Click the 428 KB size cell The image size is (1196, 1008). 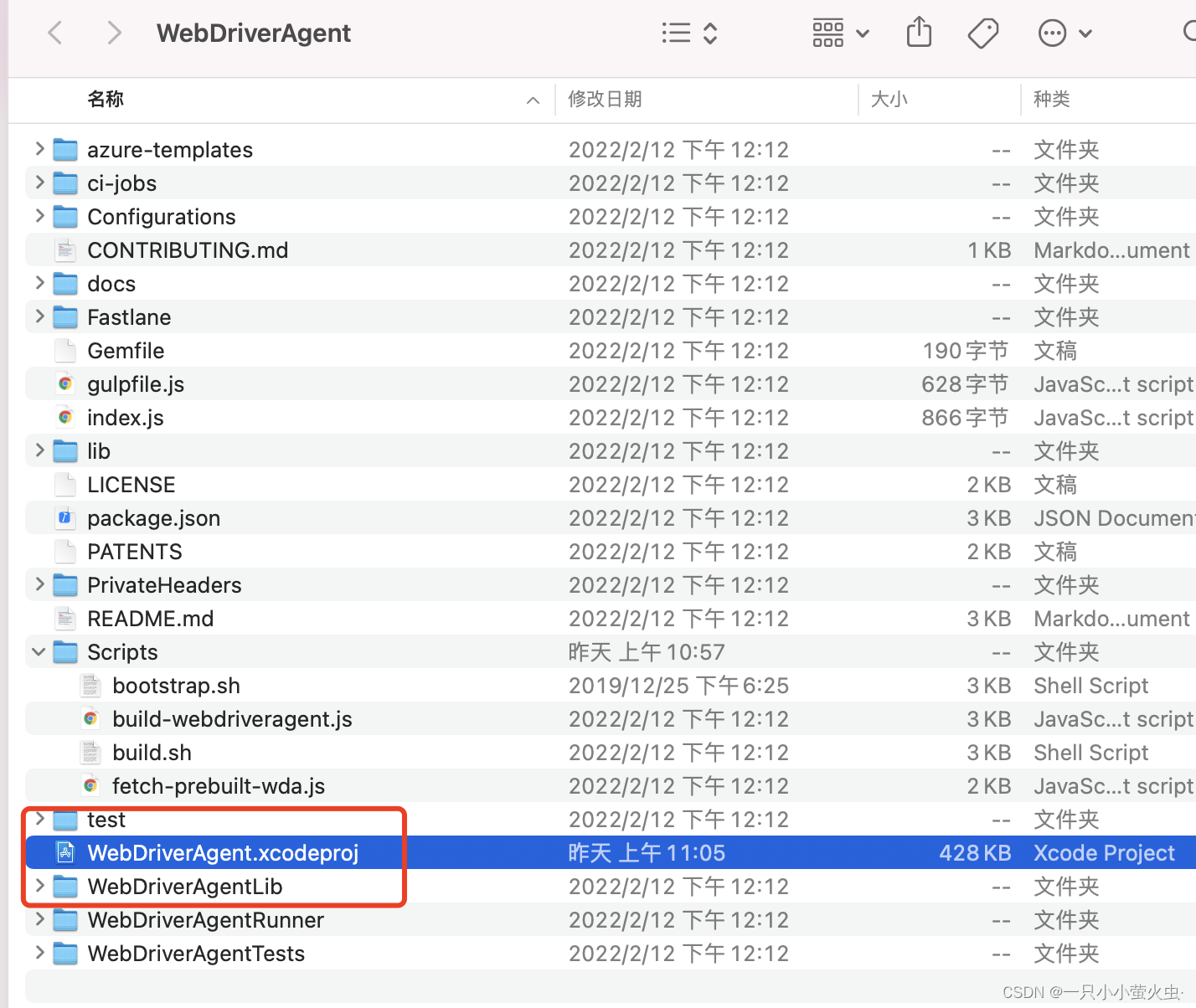pyautogui.click(x=975, y=853)
